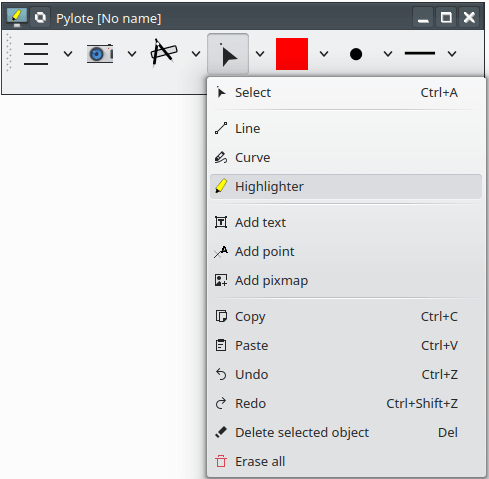This screenshot has height=479, width=489.
Task: Click Delete selected object entry
Action: point(346,433)
